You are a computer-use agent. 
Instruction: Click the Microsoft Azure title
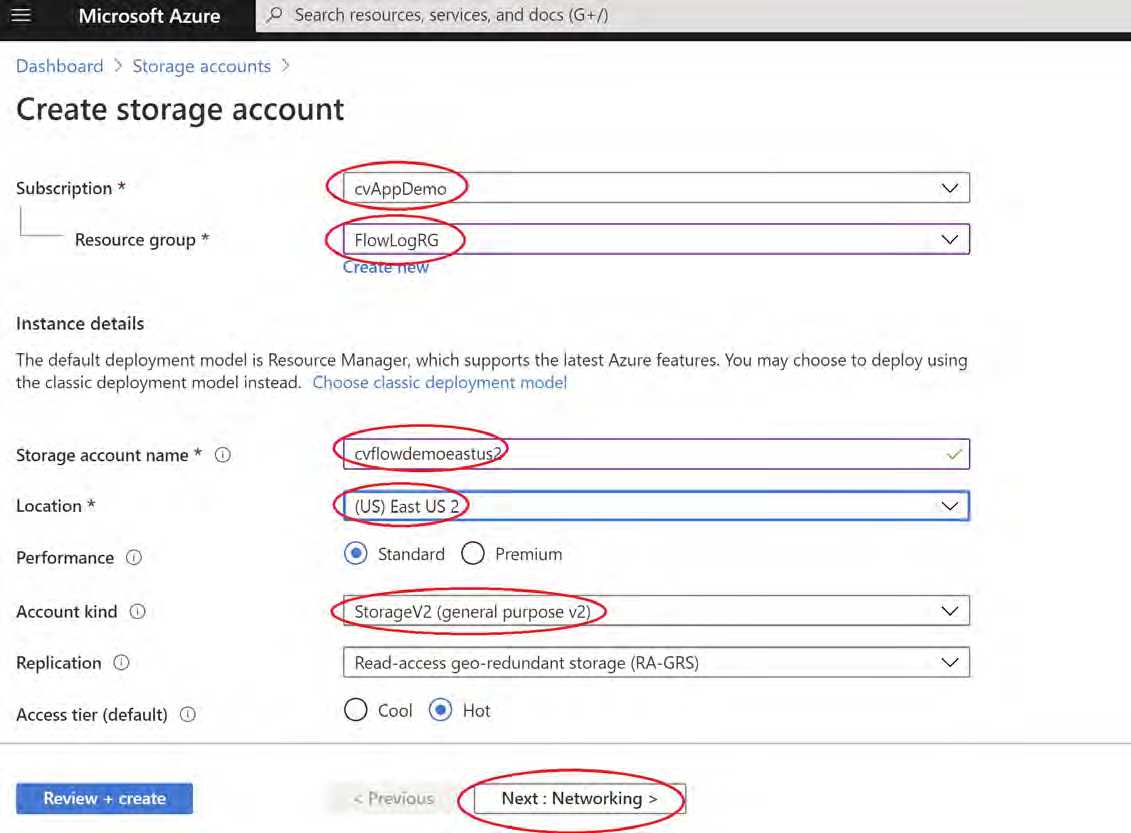149,16
